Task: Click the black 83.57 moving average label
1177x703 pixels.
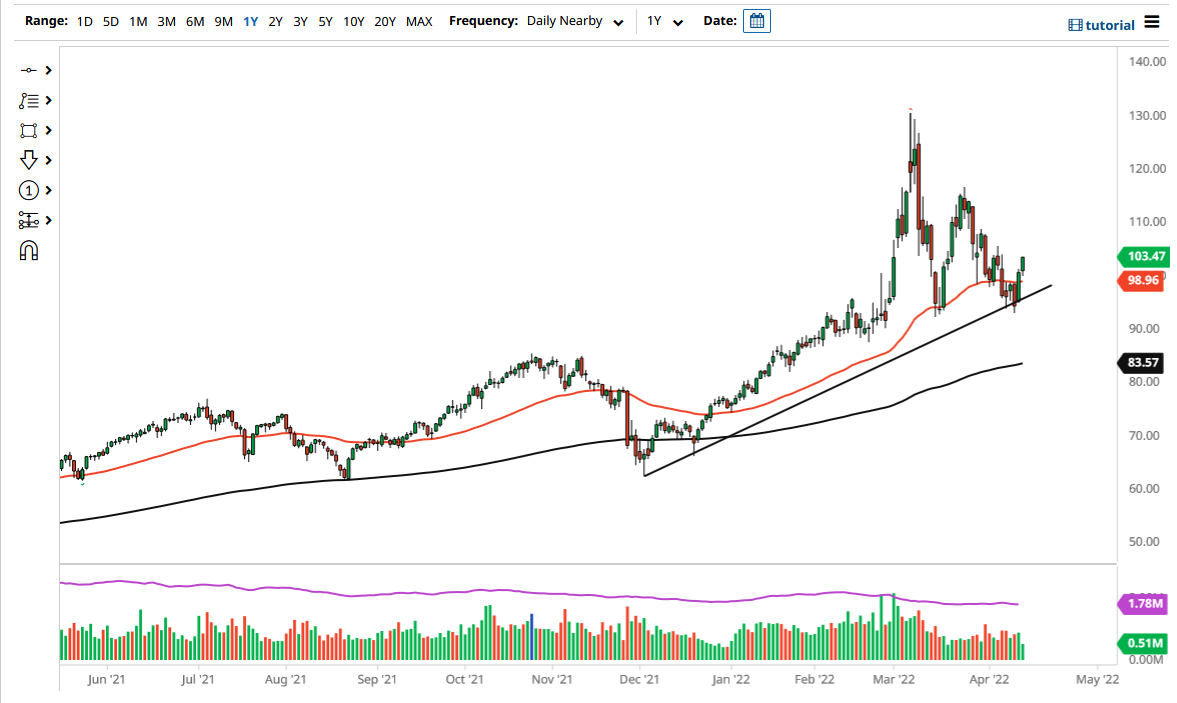Action: pos(1142,362)
